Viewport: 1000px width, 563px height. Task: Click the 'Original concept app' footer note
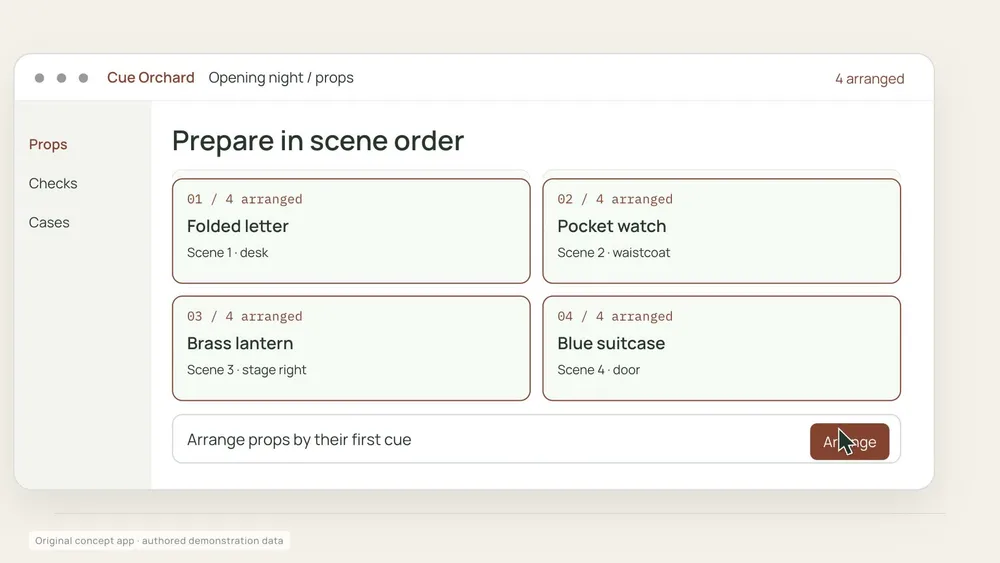coord(159,541)
